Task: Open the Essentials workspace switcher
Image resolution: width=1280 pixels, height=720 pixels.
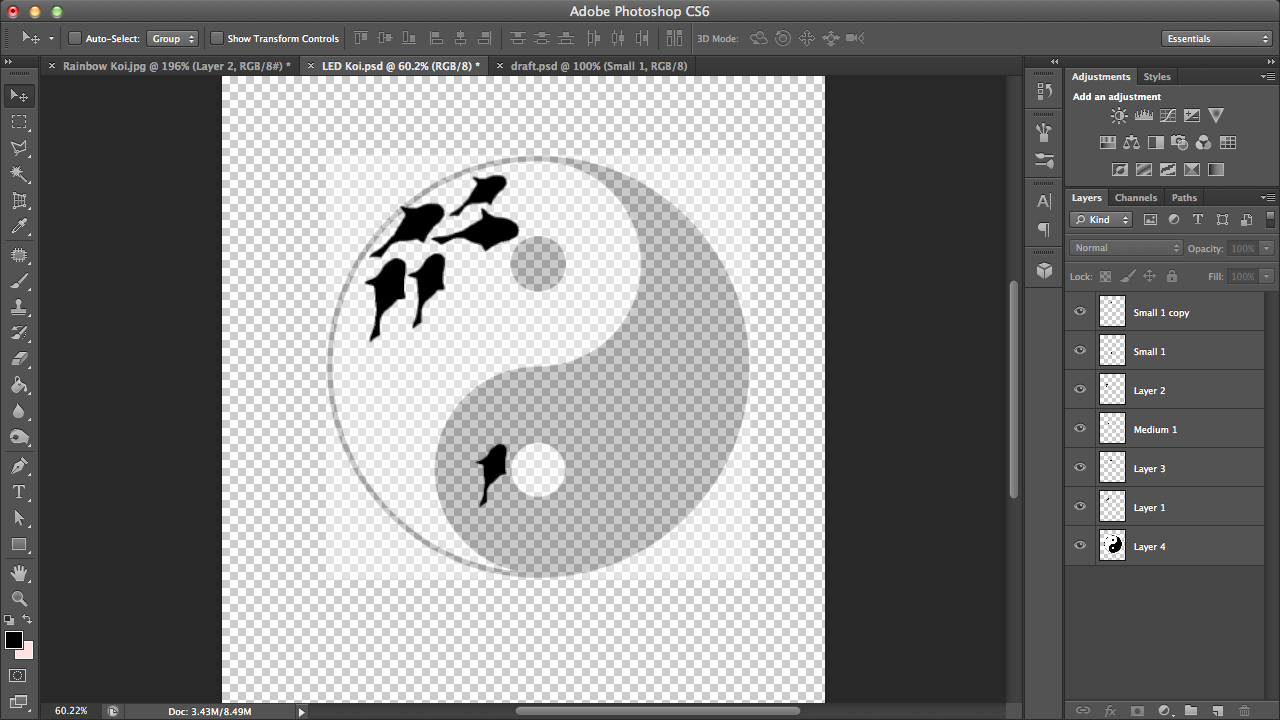Action: 1216,37
